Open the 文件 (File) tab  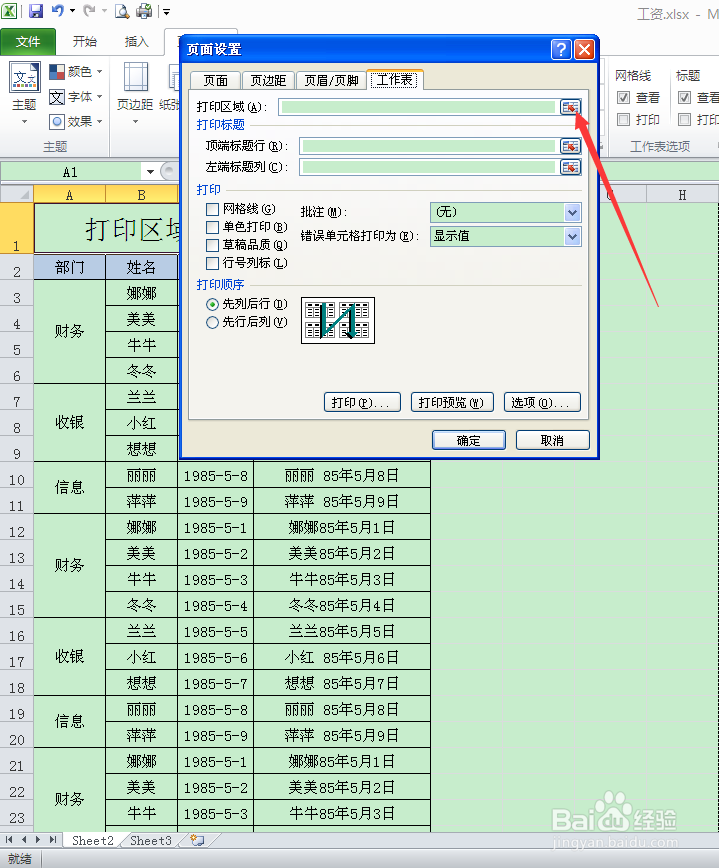[28, 42]
